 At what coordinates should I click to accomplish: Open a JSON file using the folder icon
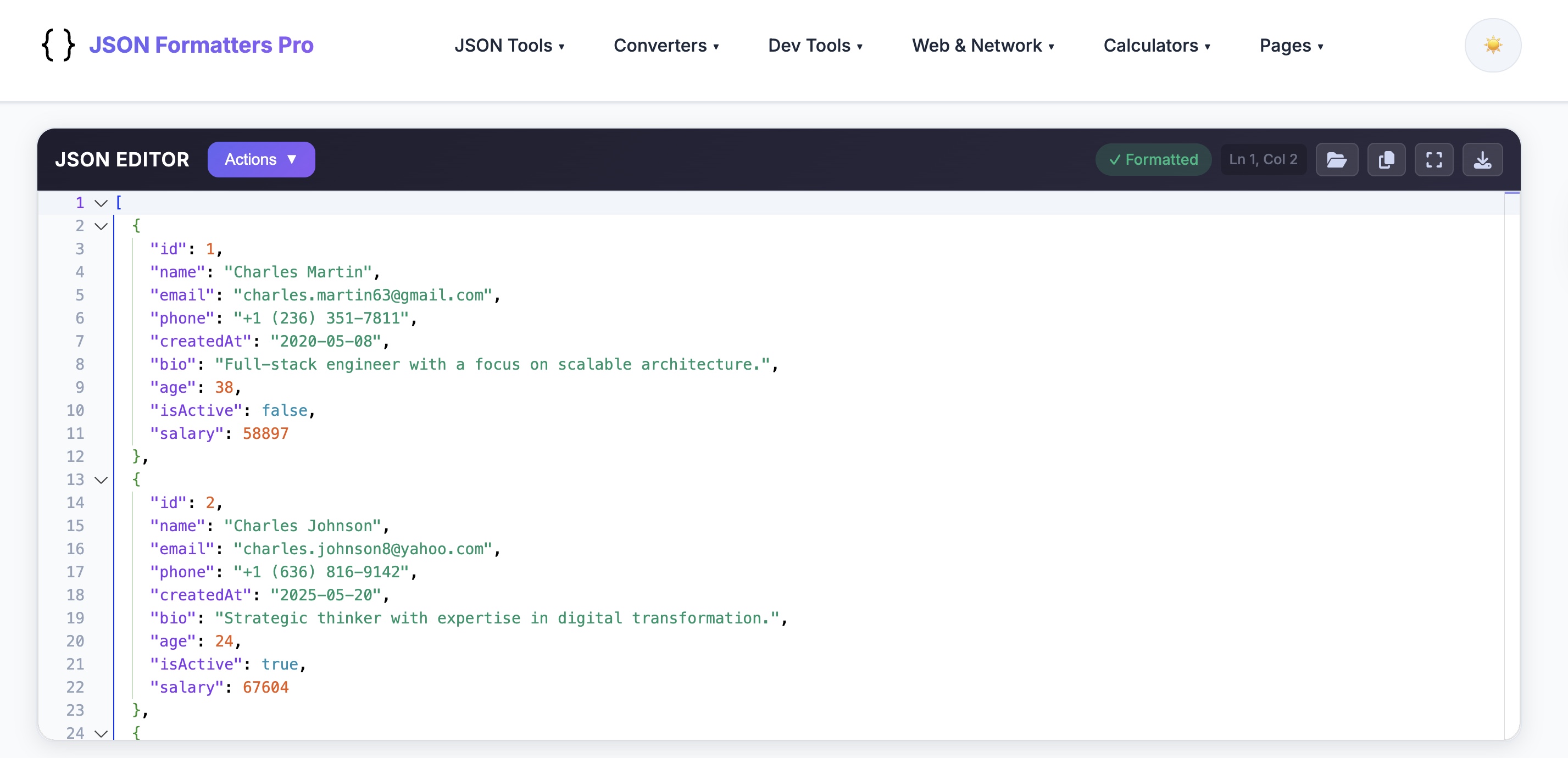1337,159
